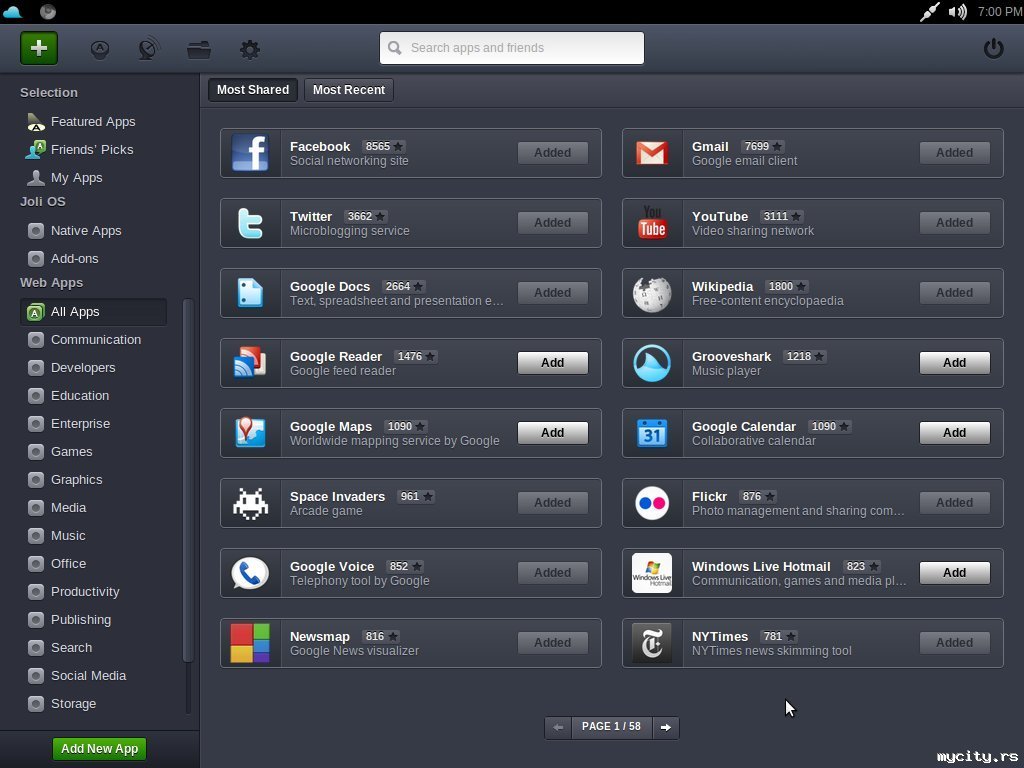The width and height of the screenshot is (1024, 768).
Task: Click the Grooveshark icon
Action: tap(652, 362)
